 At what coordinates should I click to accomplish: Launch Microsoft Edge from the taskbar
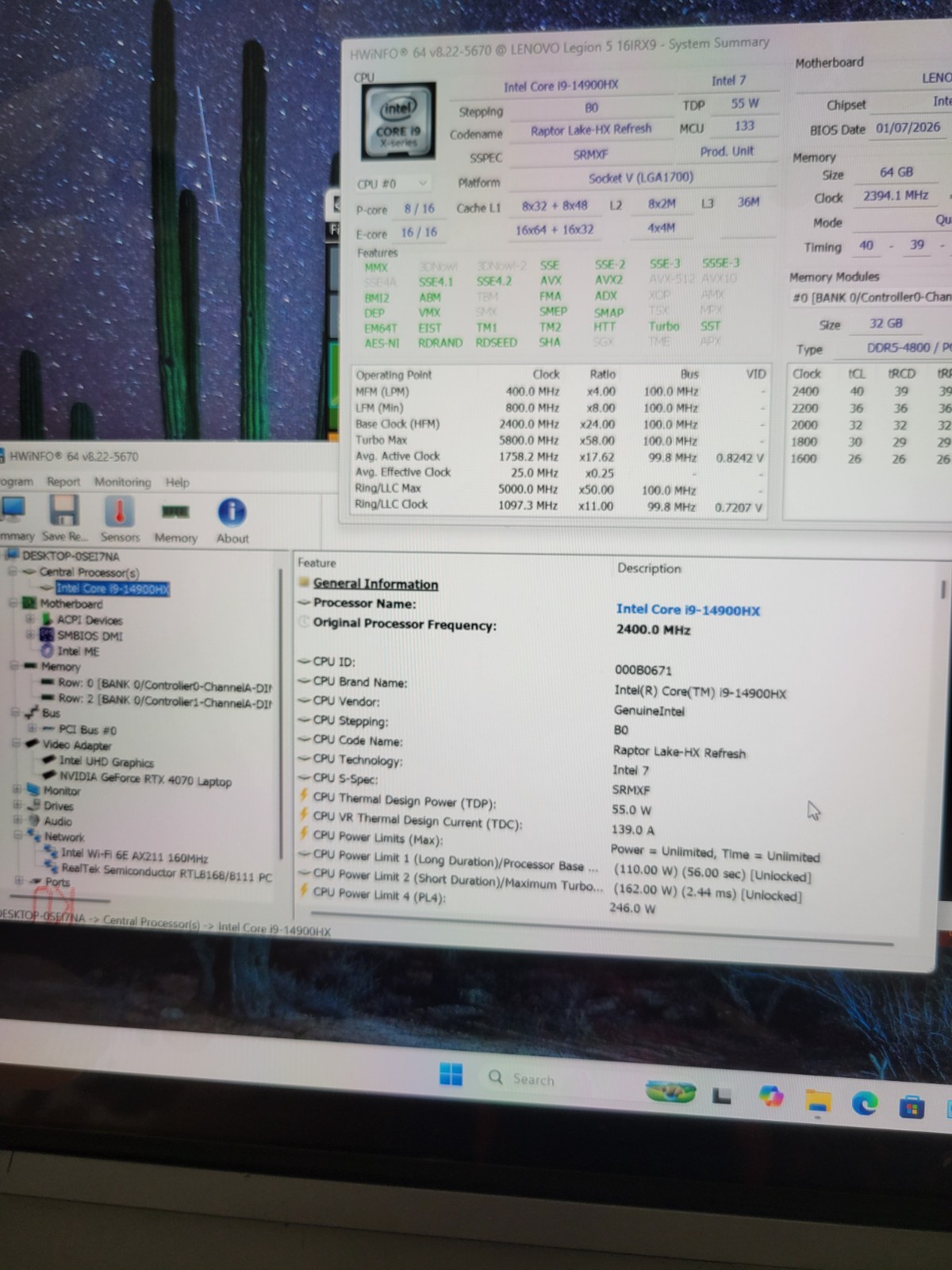[865, 1103]
